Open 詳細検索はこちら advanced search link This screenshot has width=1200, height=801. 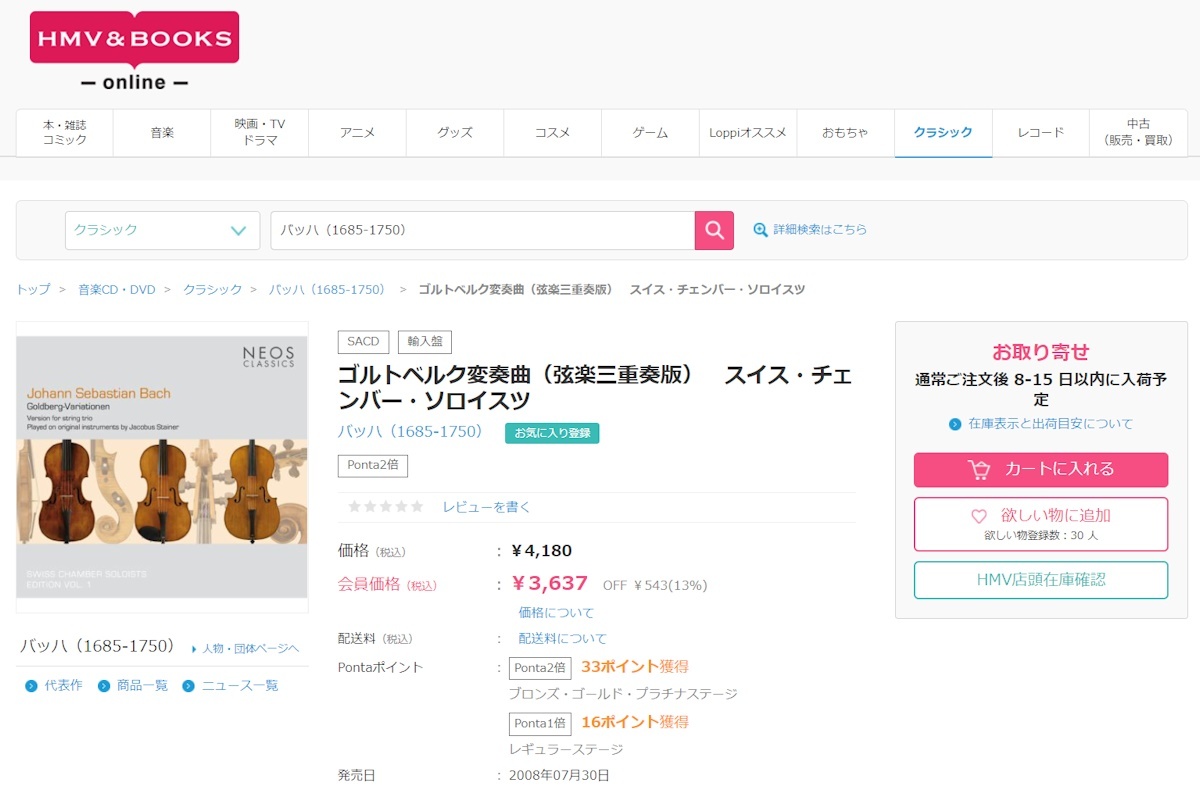(820, 230)
